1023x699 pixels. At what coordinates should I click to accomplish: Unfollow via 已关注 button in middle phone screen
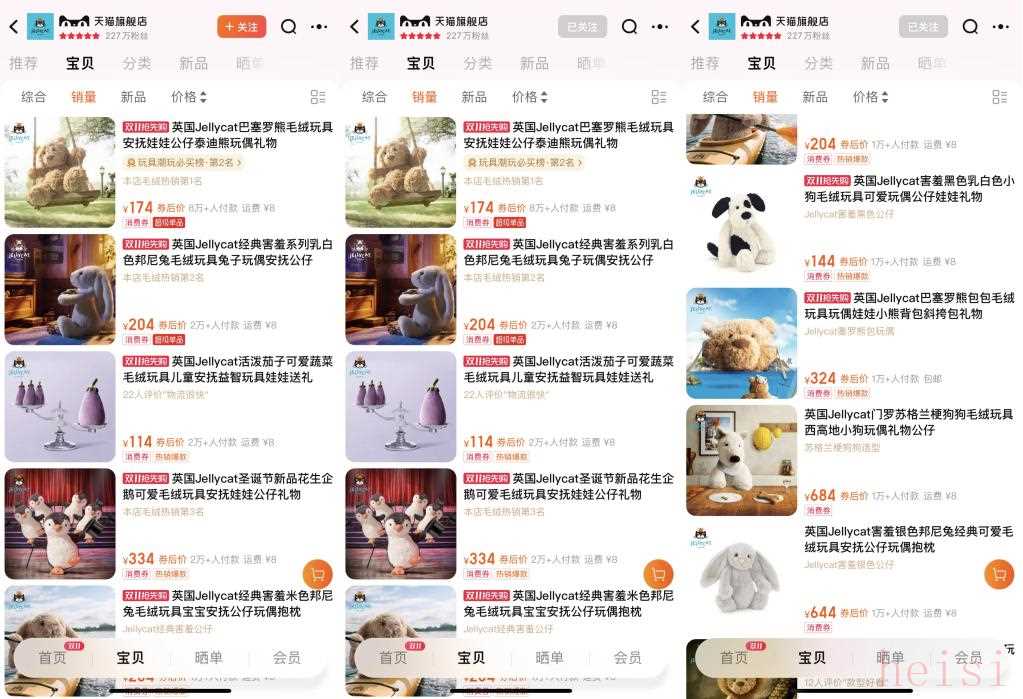point(582,27)
